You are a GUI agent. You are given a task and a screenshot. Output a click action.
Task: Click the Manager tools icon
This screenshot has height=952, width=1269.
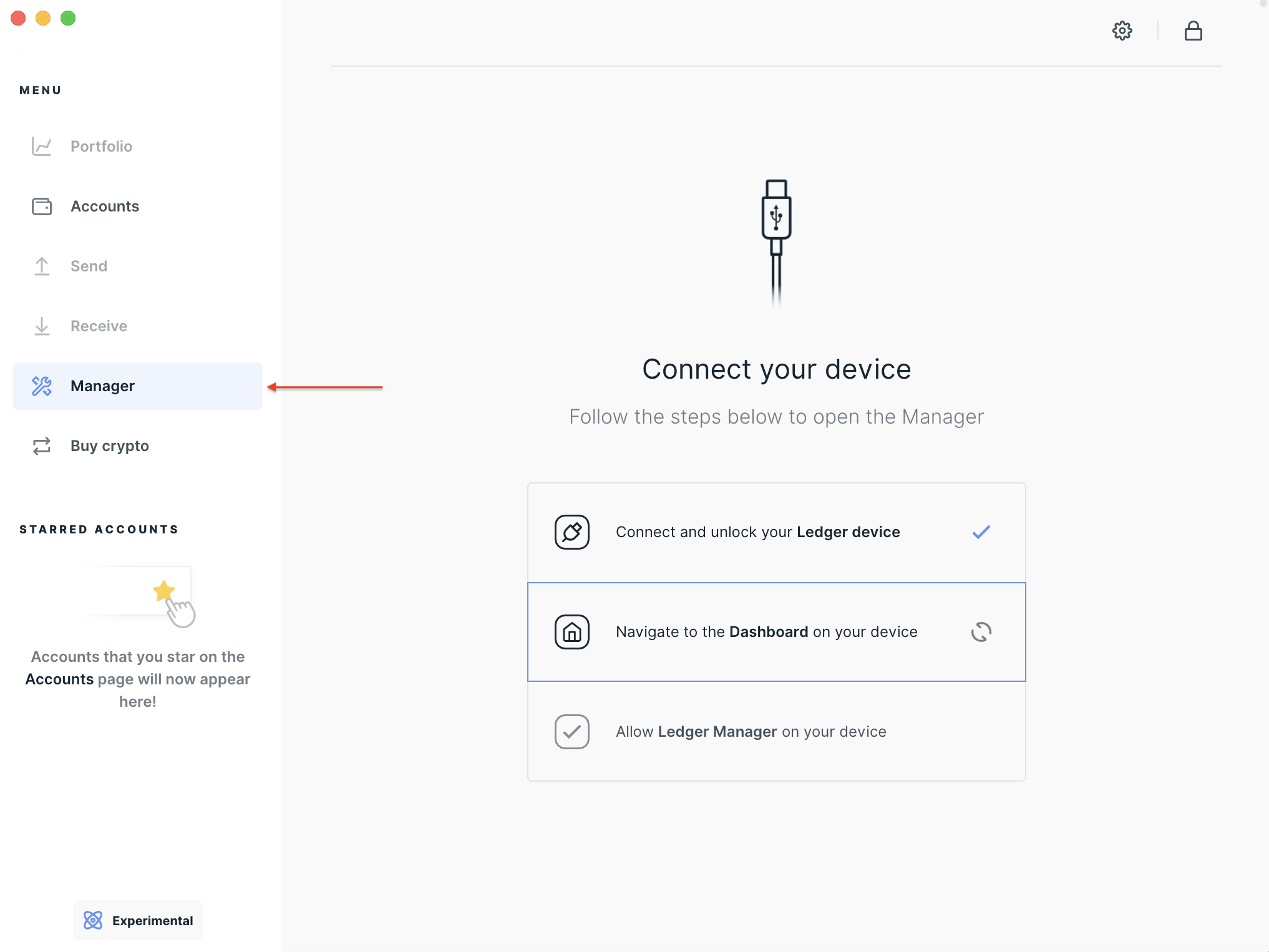[42, 386]
